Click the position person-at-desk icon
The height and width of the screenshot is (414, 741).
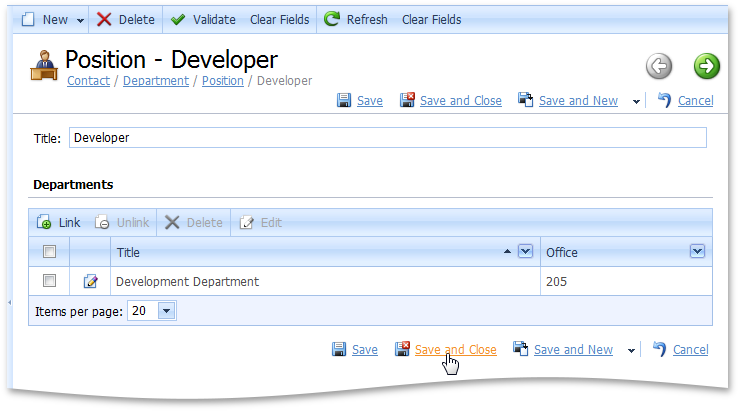[44, 66]
